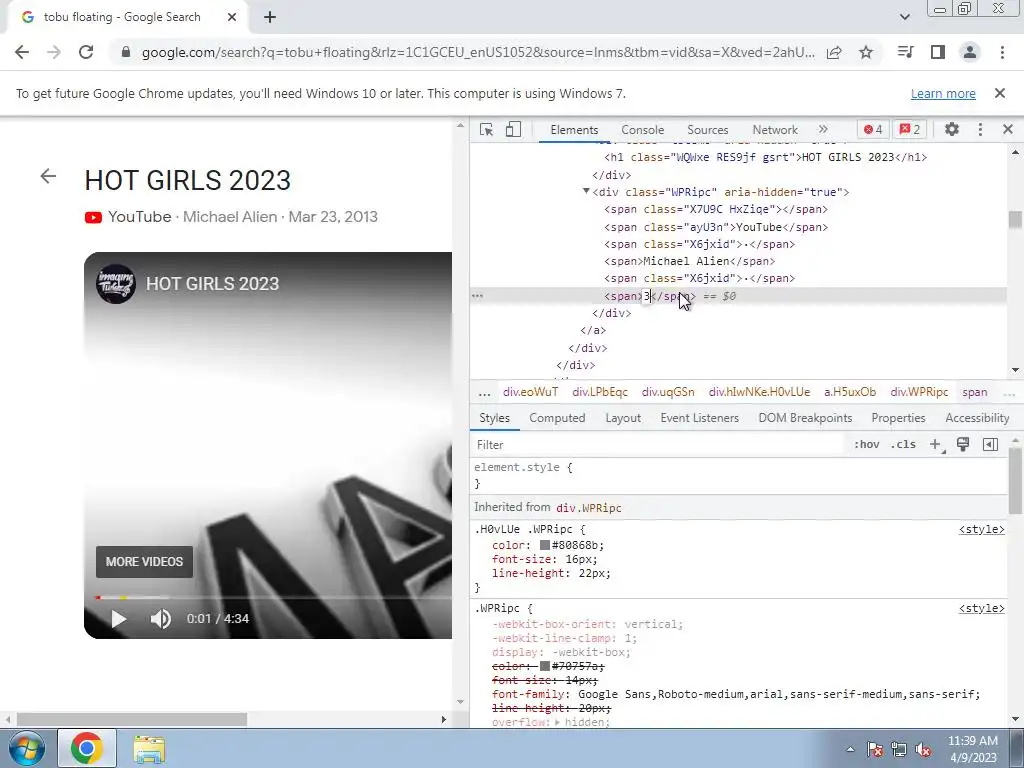Screen dimensions: 1024x768
Task: Show more DevTools tabs chevron
Action: click(x=823, y=129)
